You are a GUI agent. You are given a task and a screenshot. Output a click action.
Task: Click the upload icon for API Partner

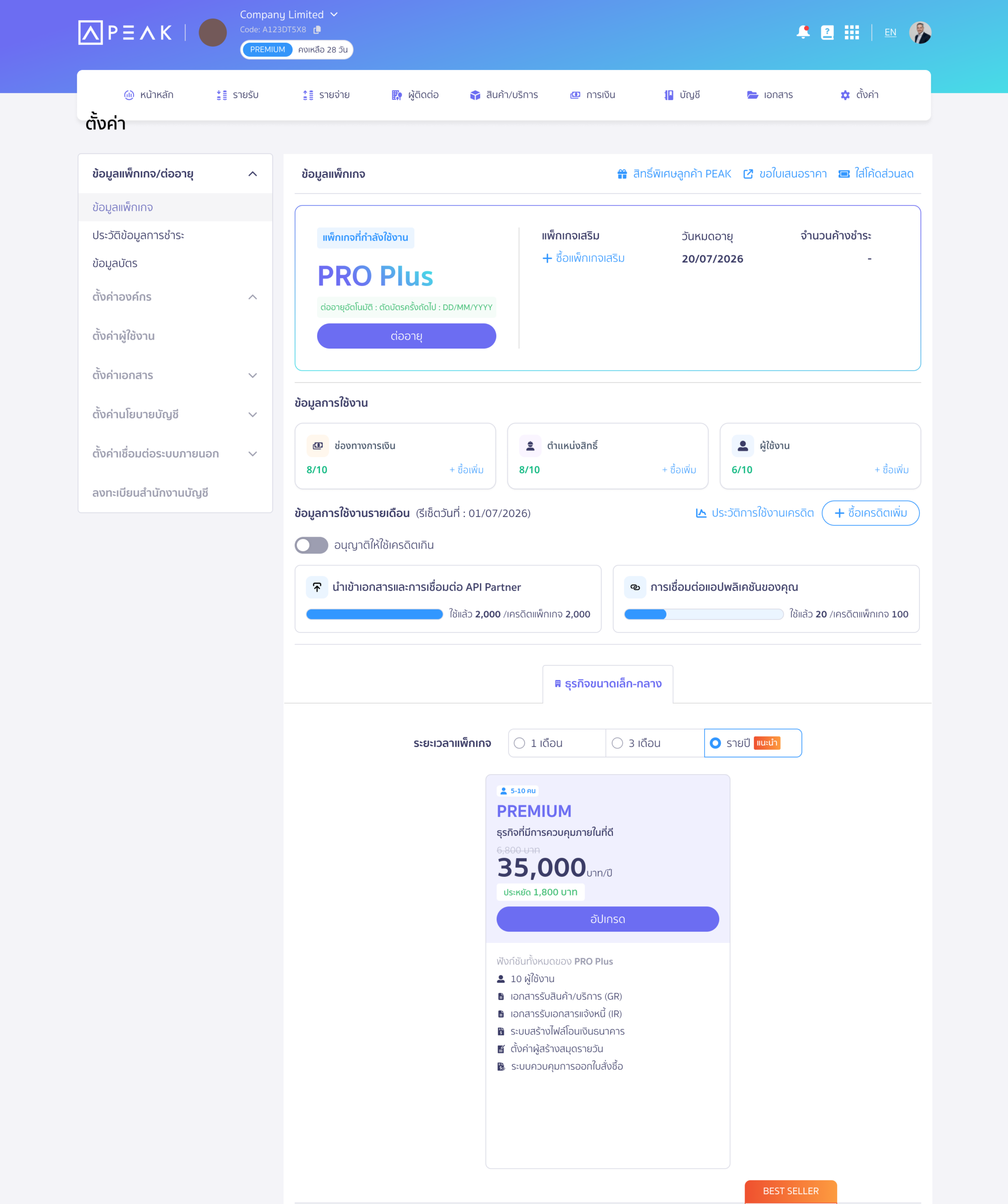click(x=317, y=587)
